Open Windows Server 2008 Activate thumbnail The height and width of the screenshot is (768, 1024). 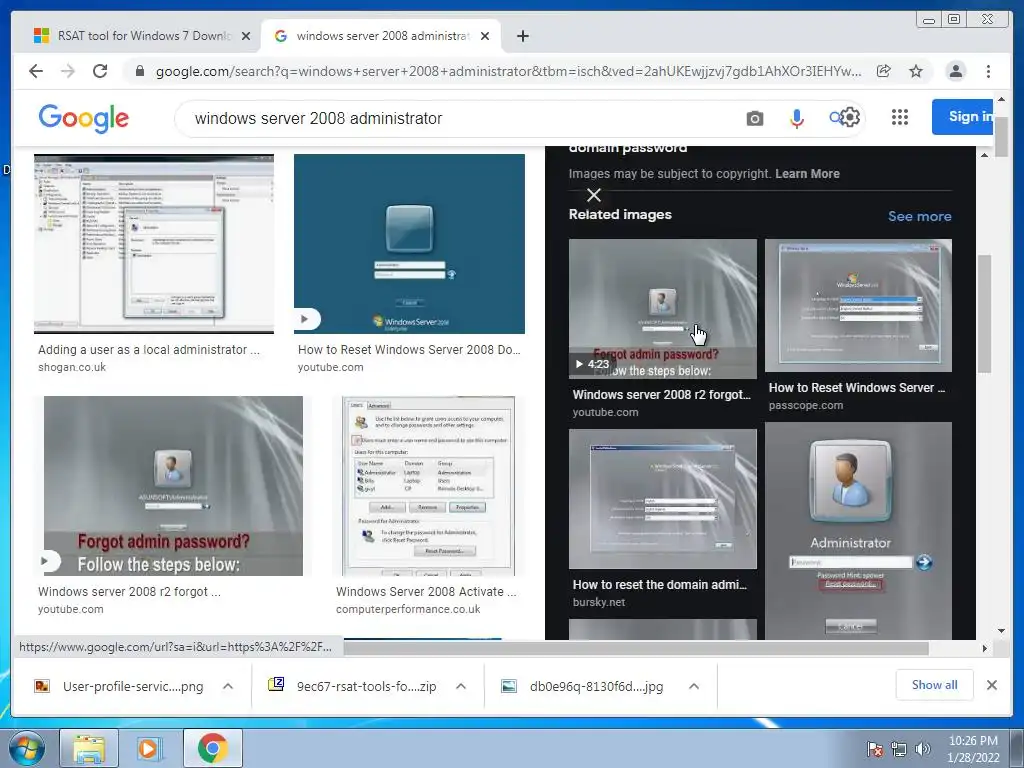coord(428,486)
